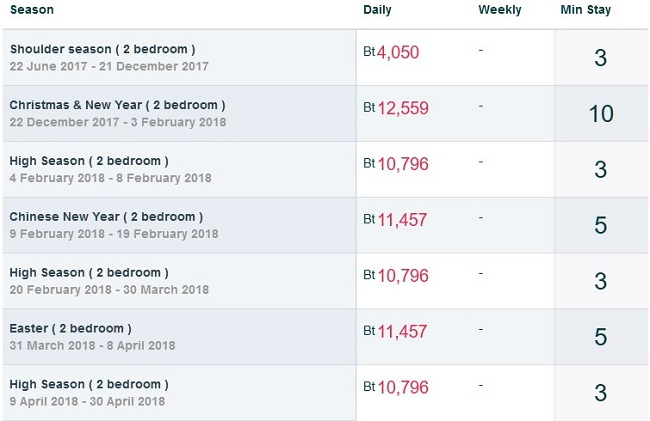Click date range 4 February 2018 - 8 February 2018
Viewport: 650px width, 421px height.
(x=110, y=178)
